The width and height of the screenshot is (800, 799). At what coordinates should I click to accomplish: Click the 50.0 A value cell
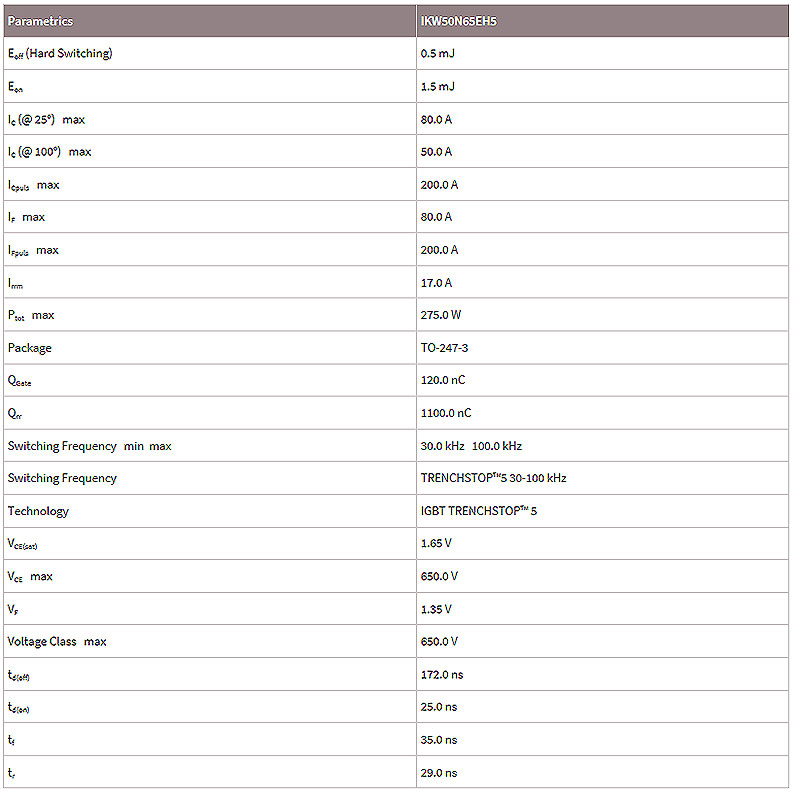pos(437,152)
